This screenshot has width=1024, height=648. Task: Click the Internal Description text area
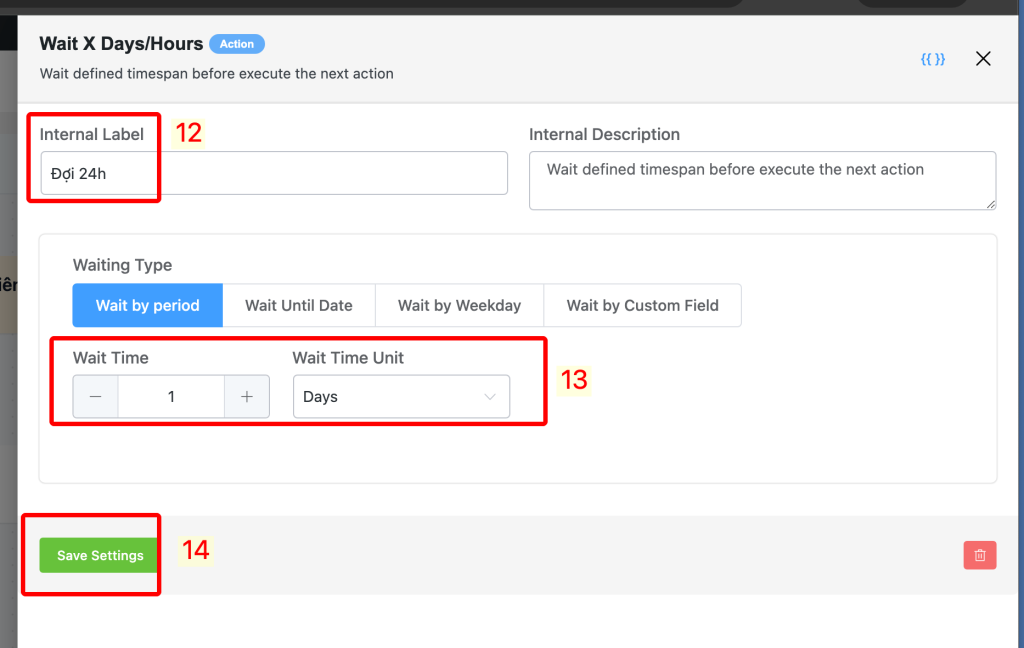pyautogui.click(x=762, y=180)
